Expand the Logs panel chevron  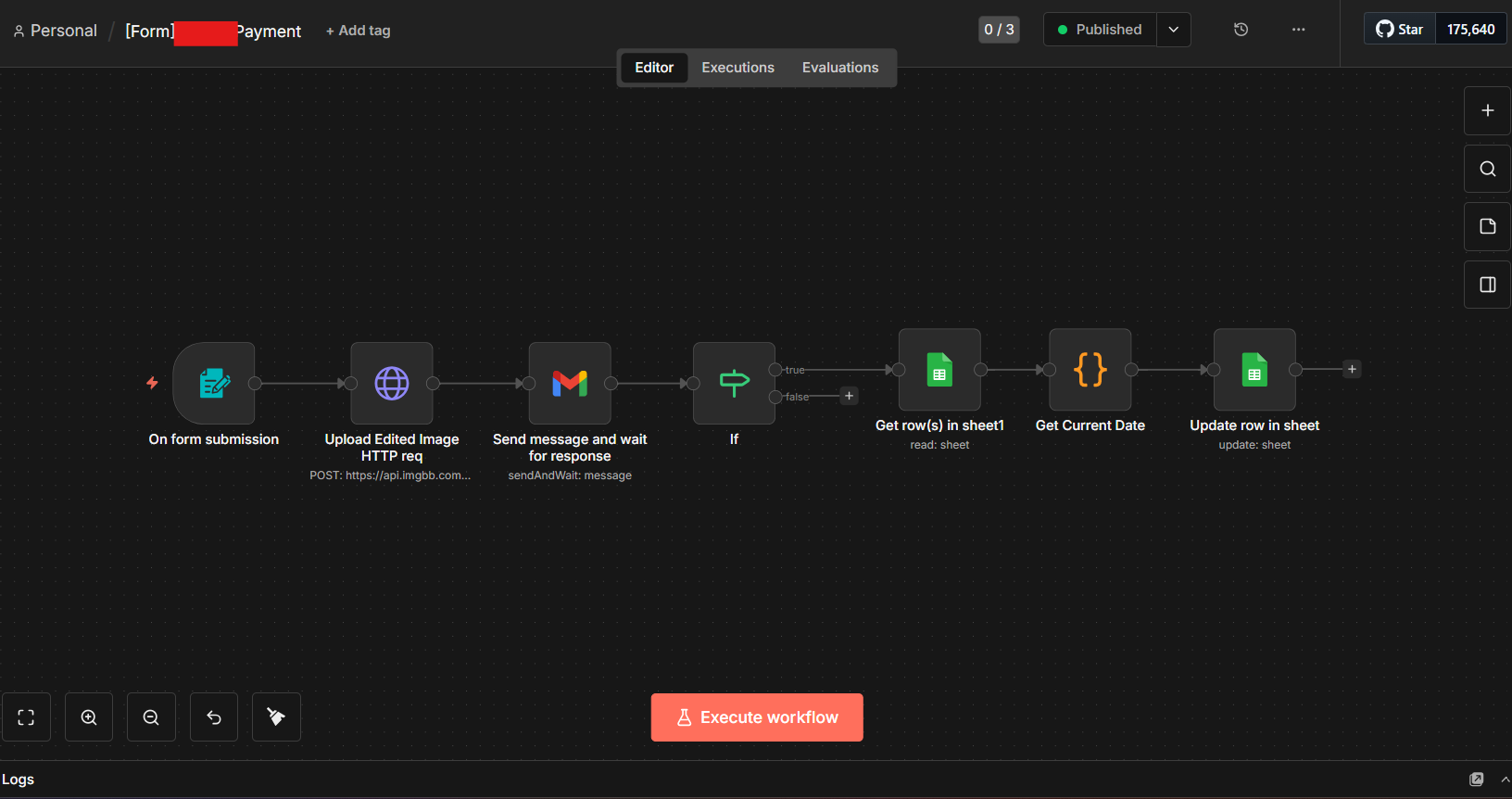tap(1505, 780)
